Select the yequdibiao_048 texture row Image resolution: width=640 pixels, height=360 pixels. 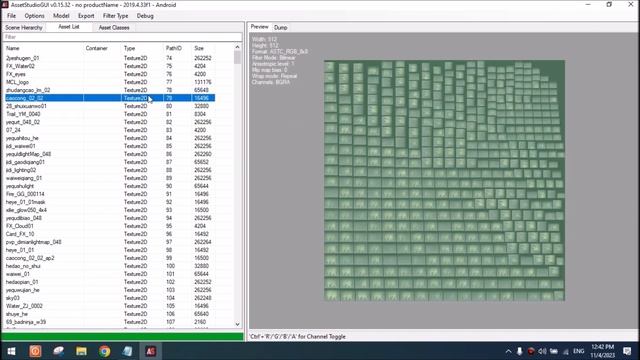[x=109, y=218]
